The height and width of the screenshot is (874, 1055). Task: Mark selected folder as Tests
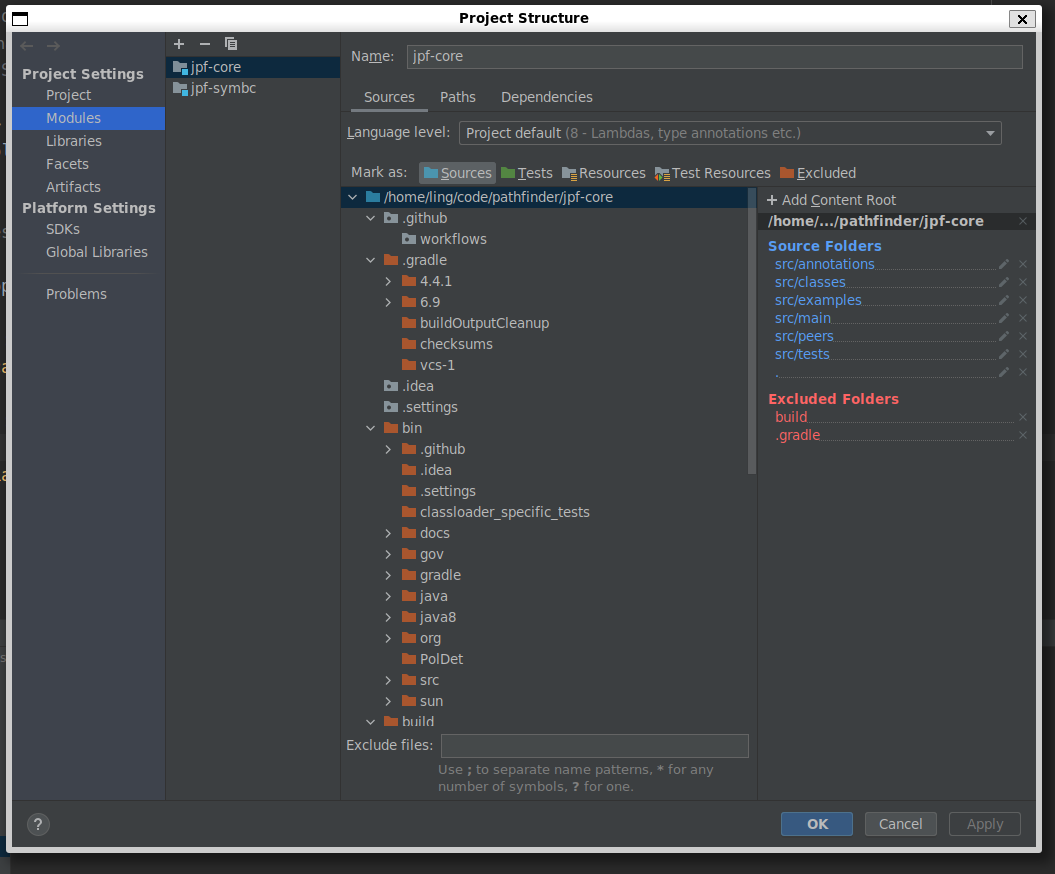coord(526,173)
